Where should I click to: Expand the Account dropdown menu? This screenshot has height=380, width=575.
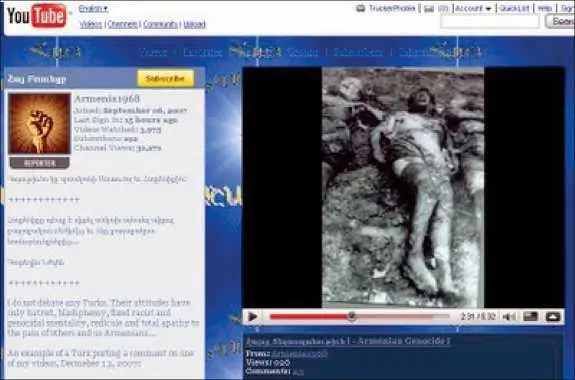473,8
